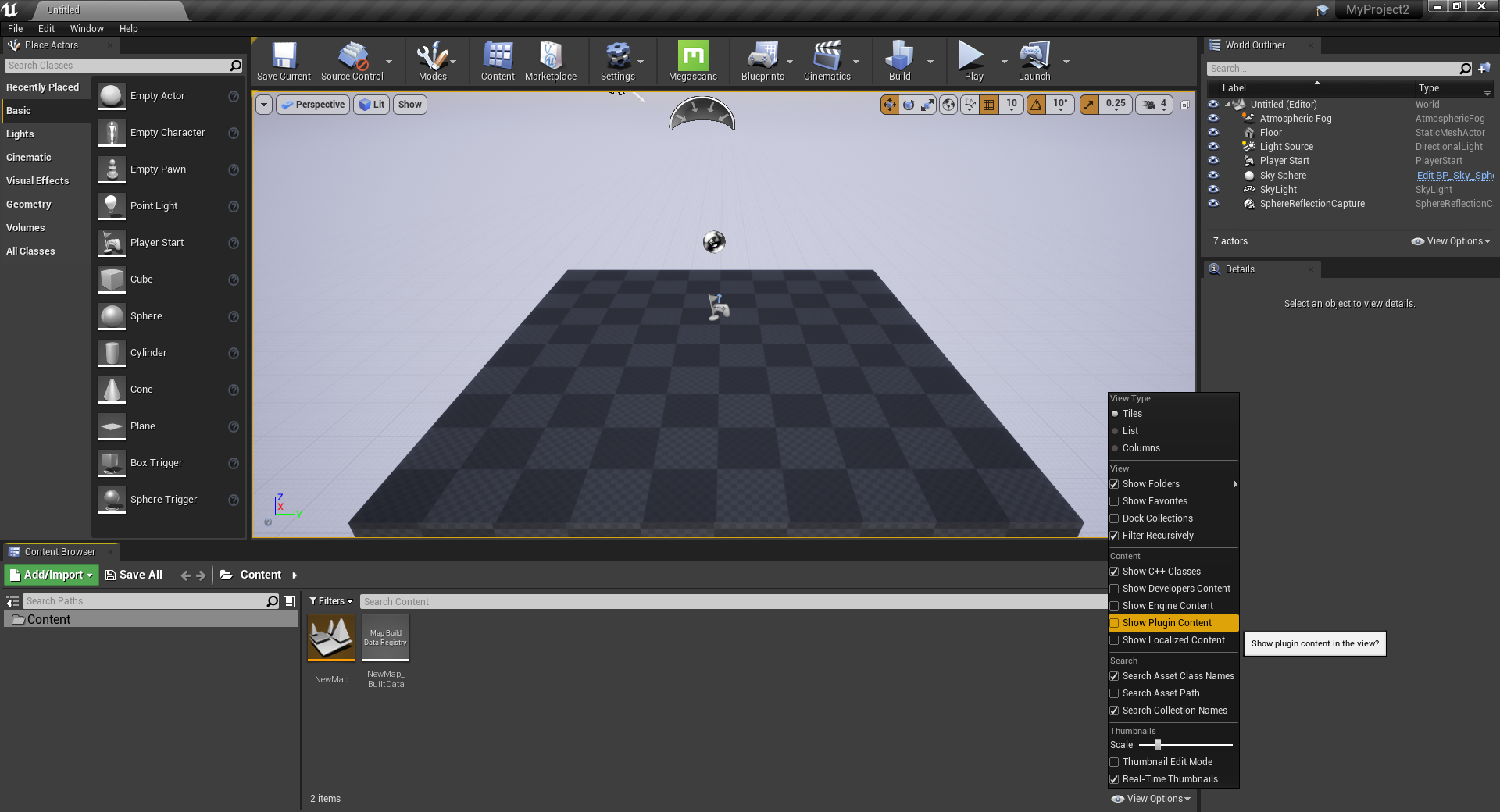1500x812 pixels.
Task: Open the Marketplace toolbar icon
Action: click(551, 61)
